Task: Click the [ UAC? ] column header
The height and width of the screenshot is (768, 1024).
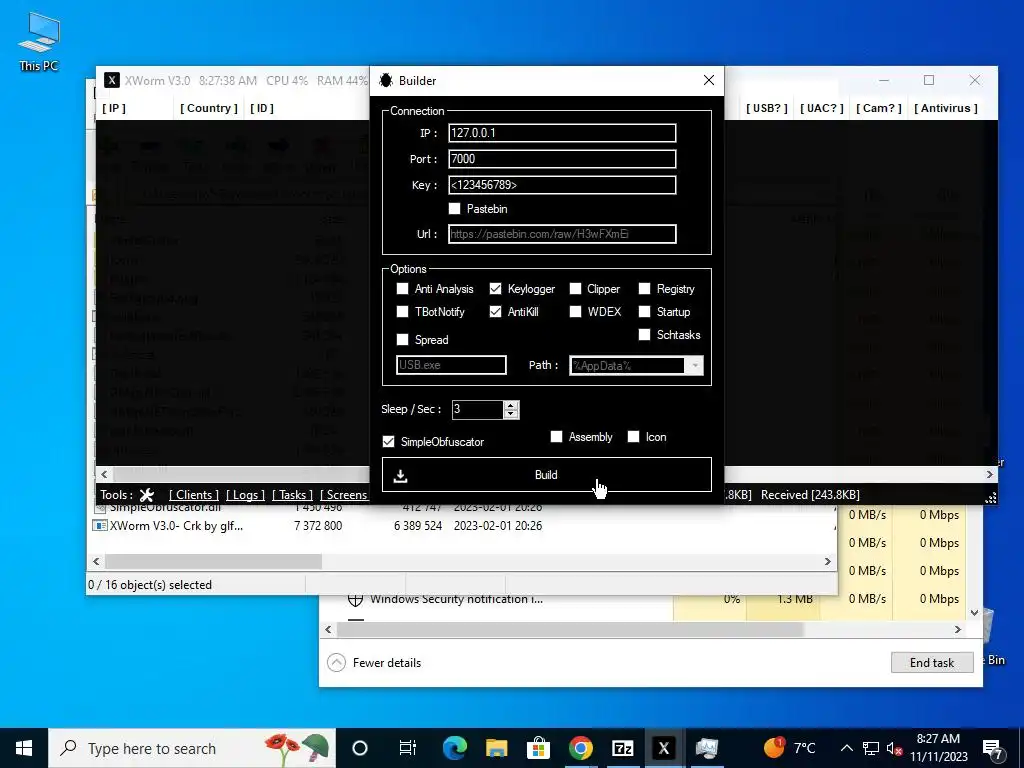Action: (822, 108)
